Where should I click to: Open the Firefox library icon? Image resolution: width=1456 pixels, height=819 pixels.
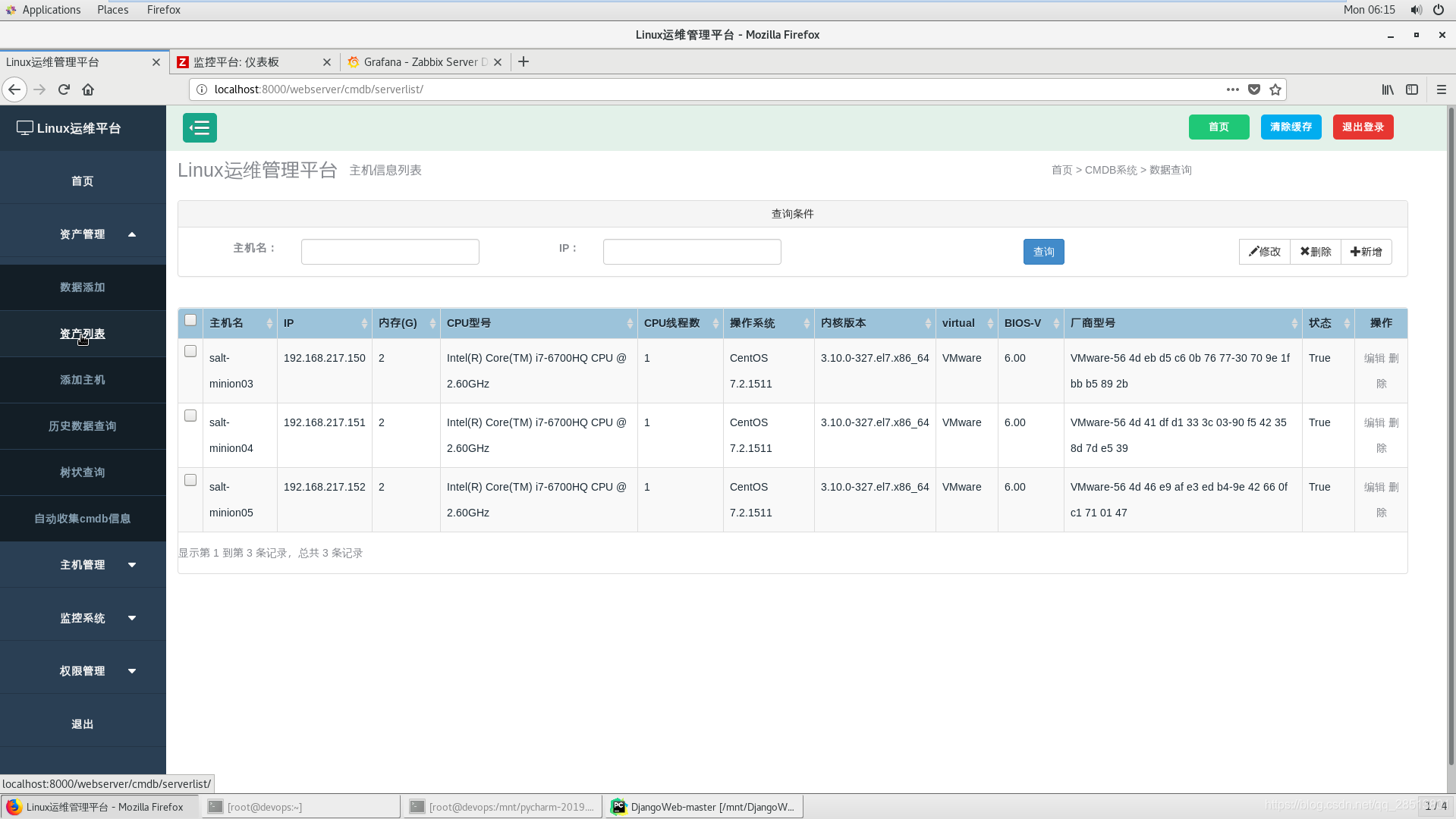coord(1387,89)
